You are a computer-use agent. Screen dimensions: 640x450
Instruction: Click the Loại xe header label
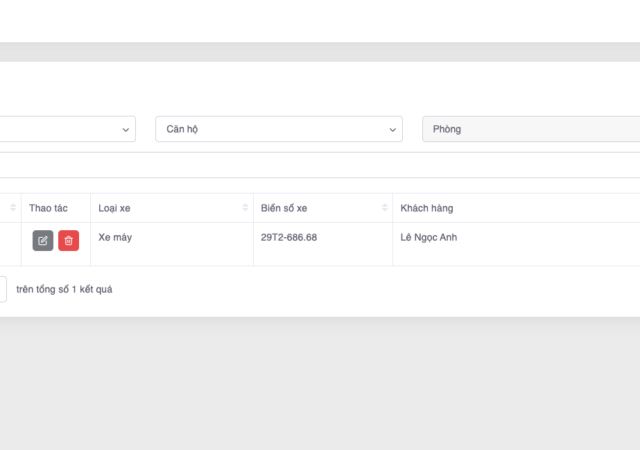(x=115, y=208)
